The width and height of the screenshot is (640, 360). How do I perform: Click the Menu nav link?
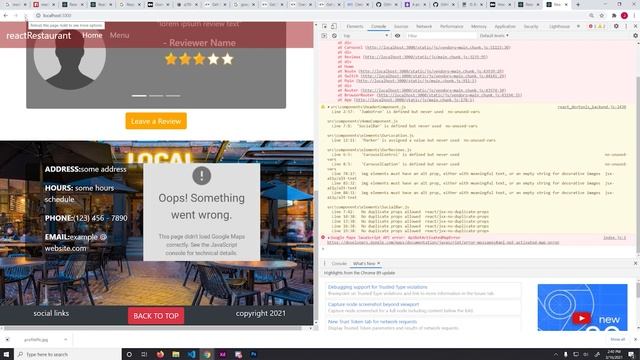tap(119, 35)
